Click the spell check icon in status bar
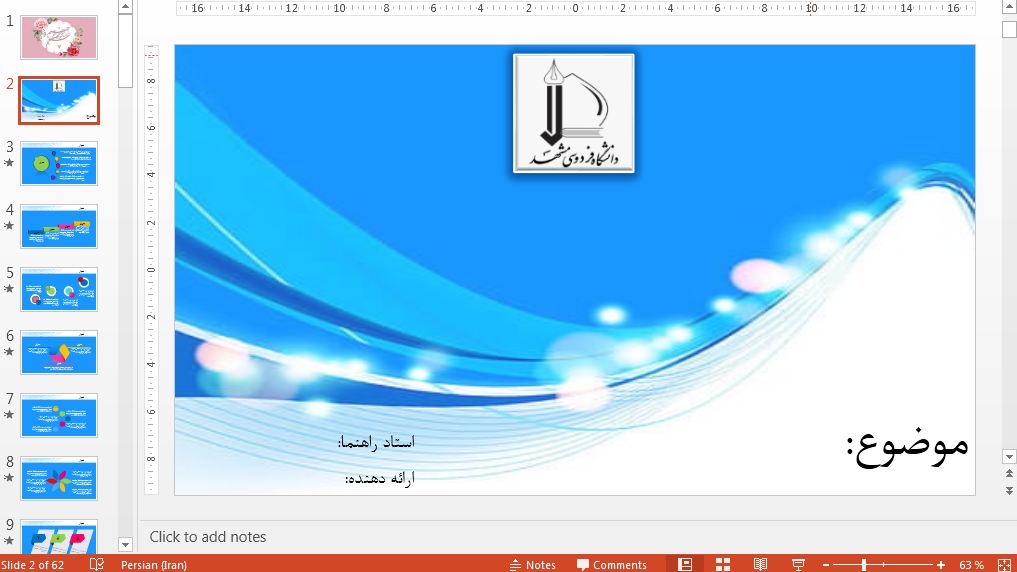Screen dimensions: 1017x572 click(97, 564)
